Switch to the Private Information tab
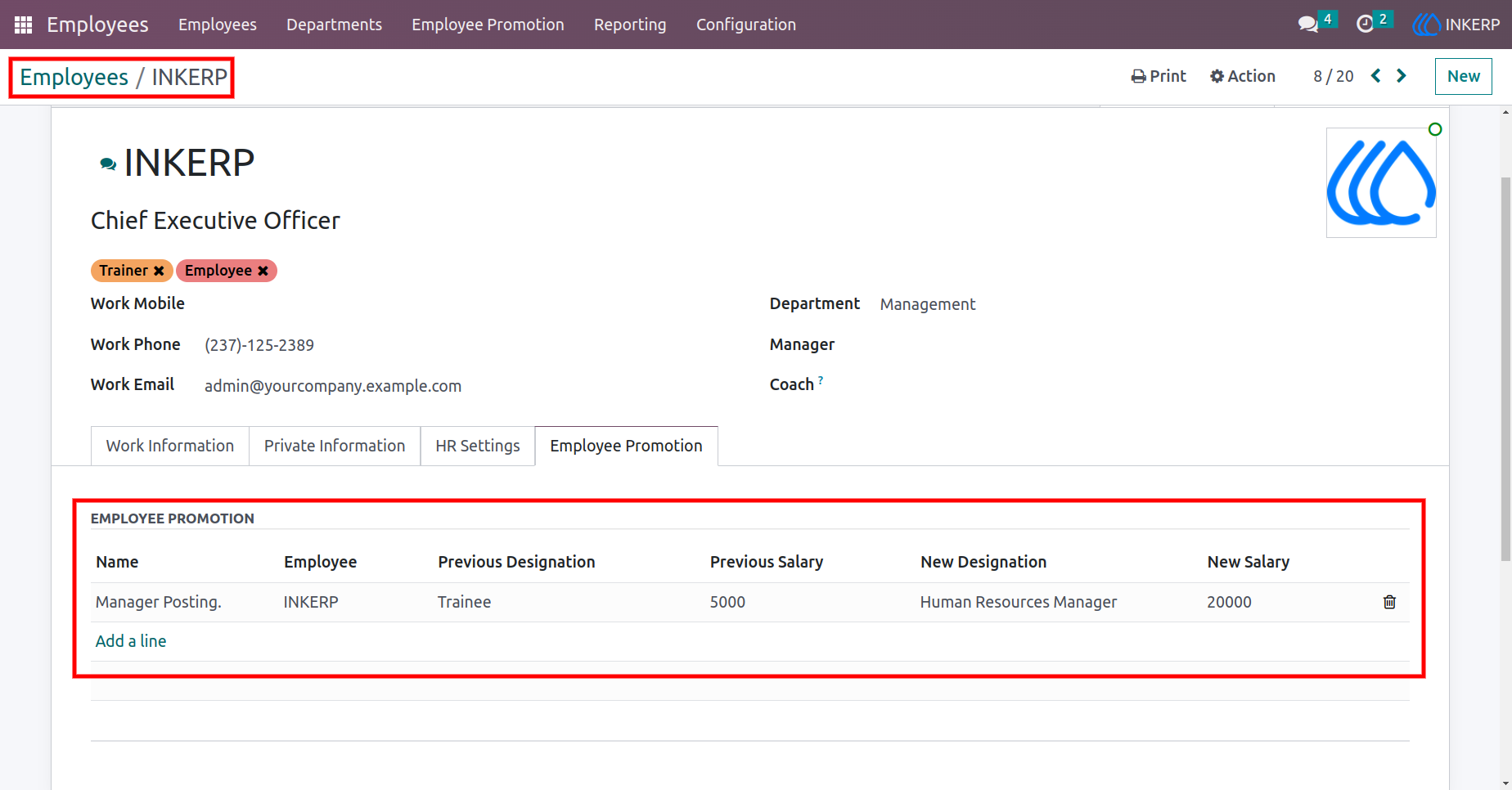1512x790 pixels. 335,446
